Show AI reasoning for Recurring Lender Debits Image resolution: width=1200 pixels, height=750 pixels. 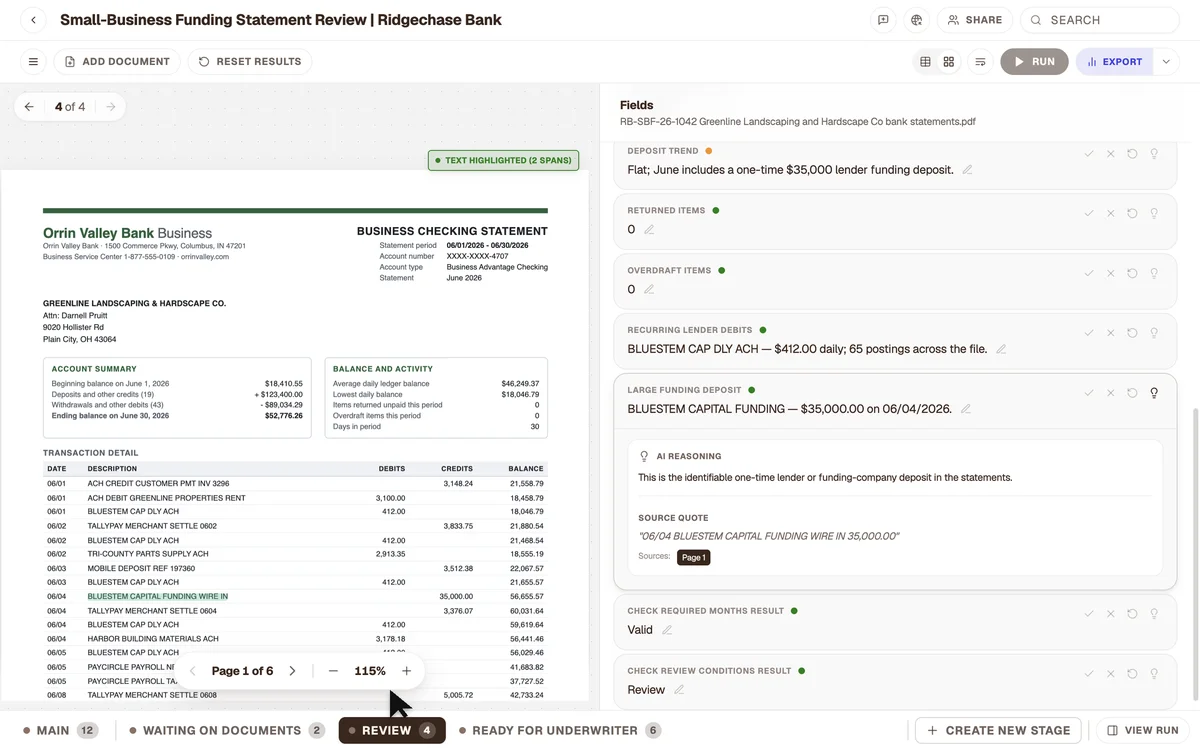(x=1154, y=333)
